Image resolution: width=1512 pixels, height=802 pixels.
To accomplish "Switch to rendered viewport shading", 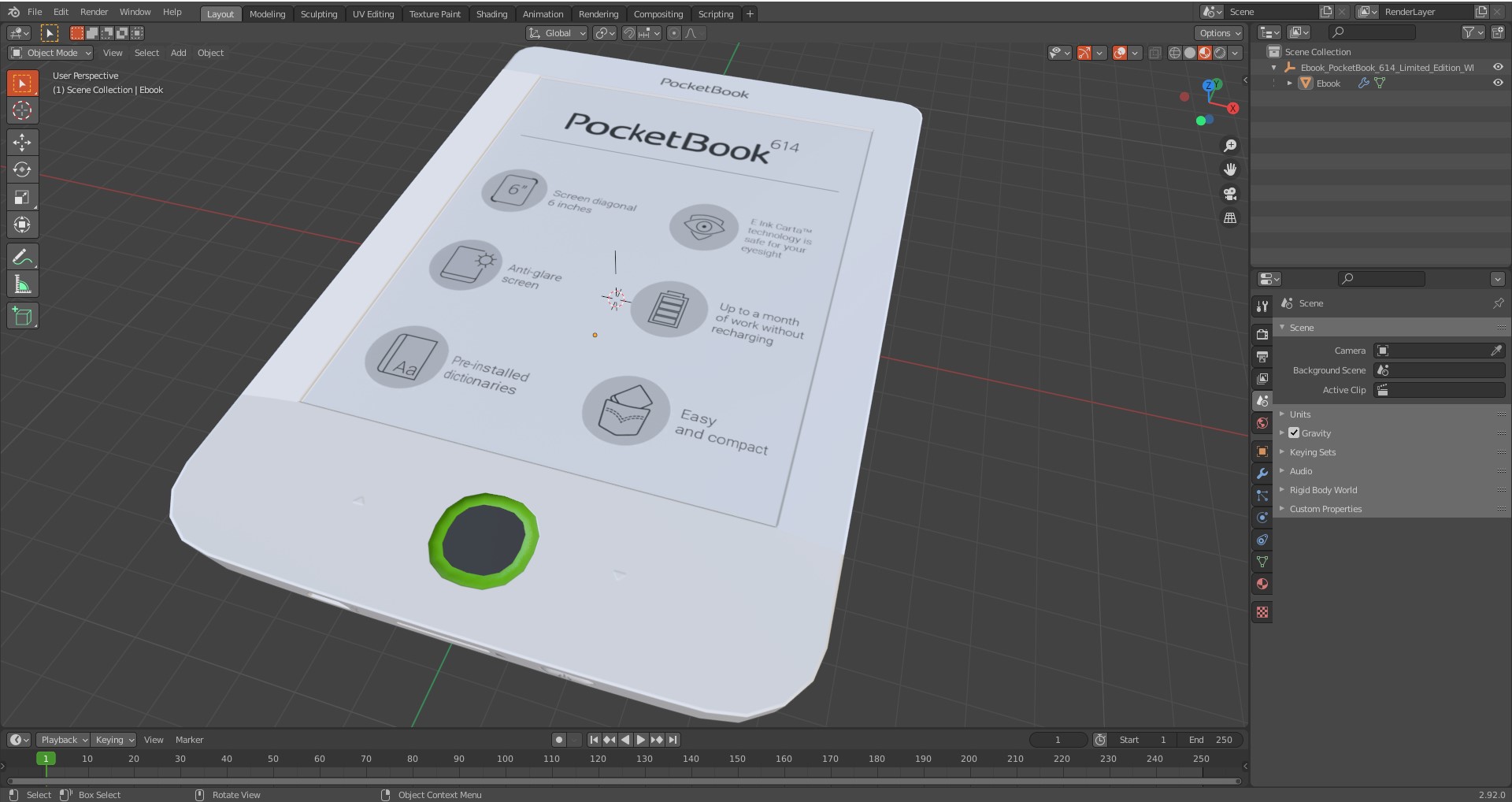I will (1220, 53).
